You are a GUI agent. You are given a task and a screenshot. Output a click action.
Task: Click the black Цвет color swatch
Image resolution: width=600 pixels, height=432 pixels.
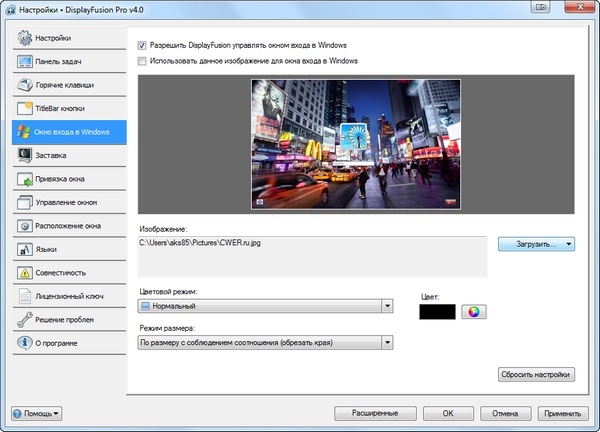tap(438, 312)
